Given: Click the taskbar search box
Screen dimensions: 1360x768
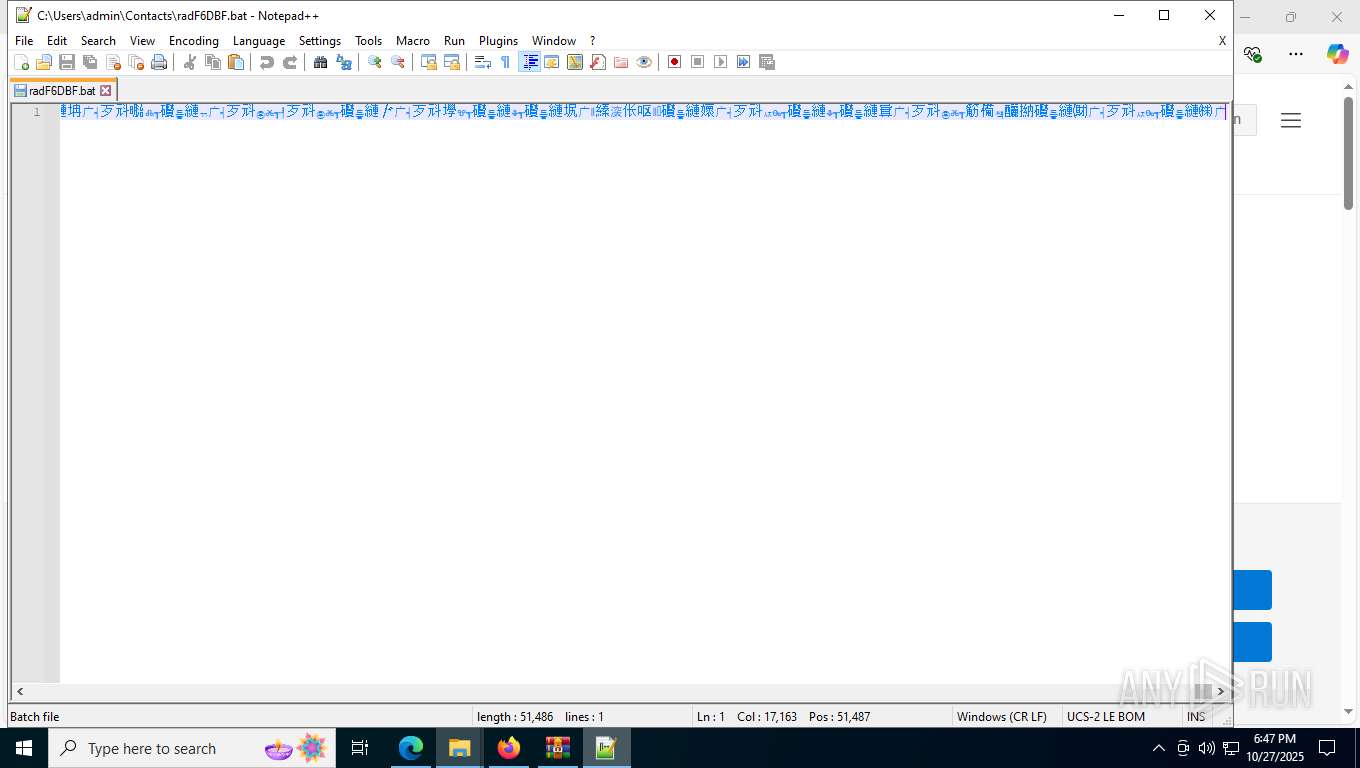Looking at the screenshot, I should [x=190, y=748].
